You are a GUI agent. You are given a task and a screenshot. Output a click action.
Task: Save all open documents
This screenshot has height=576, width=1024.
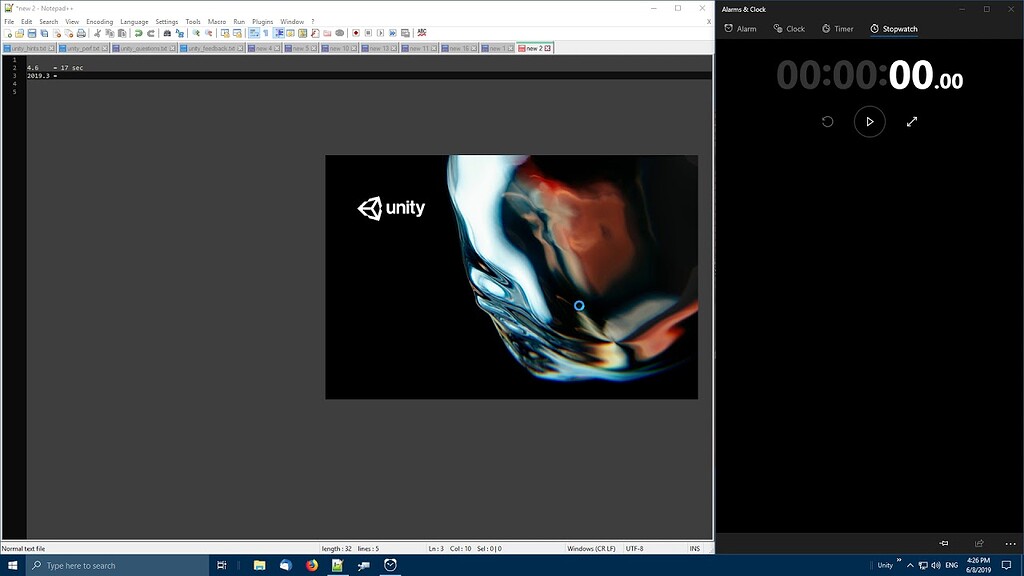tap(44, 33)
